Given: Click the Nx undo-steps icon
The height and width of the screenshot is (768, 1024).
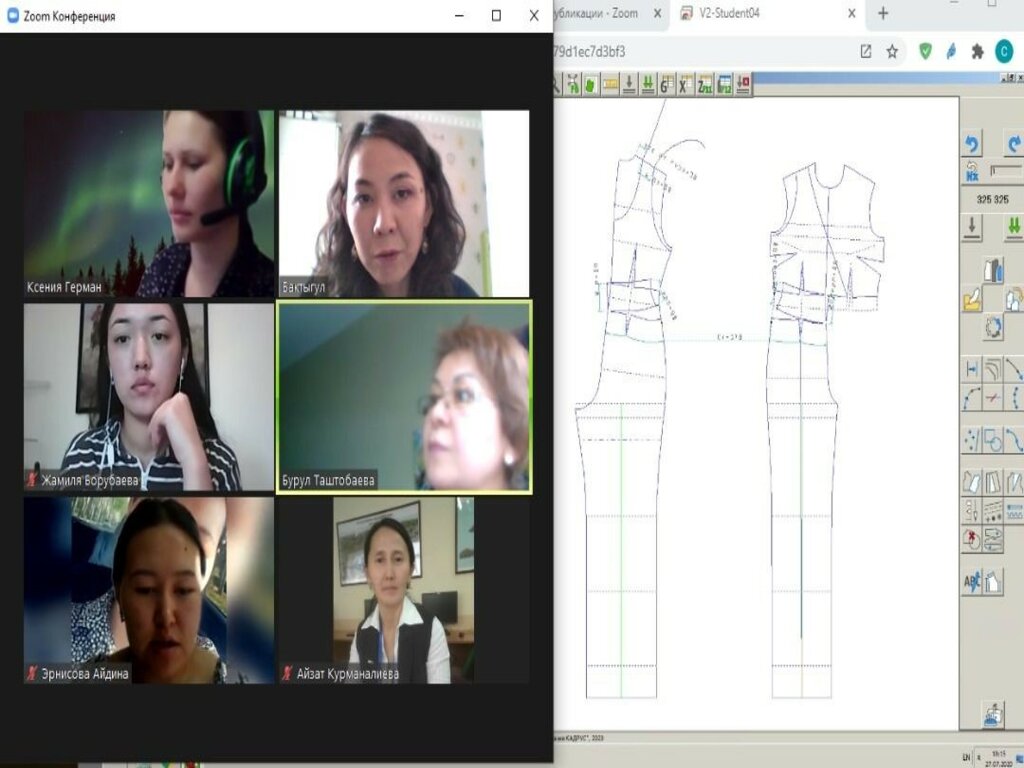Looking at the screenshot, I should pos(972,172).
